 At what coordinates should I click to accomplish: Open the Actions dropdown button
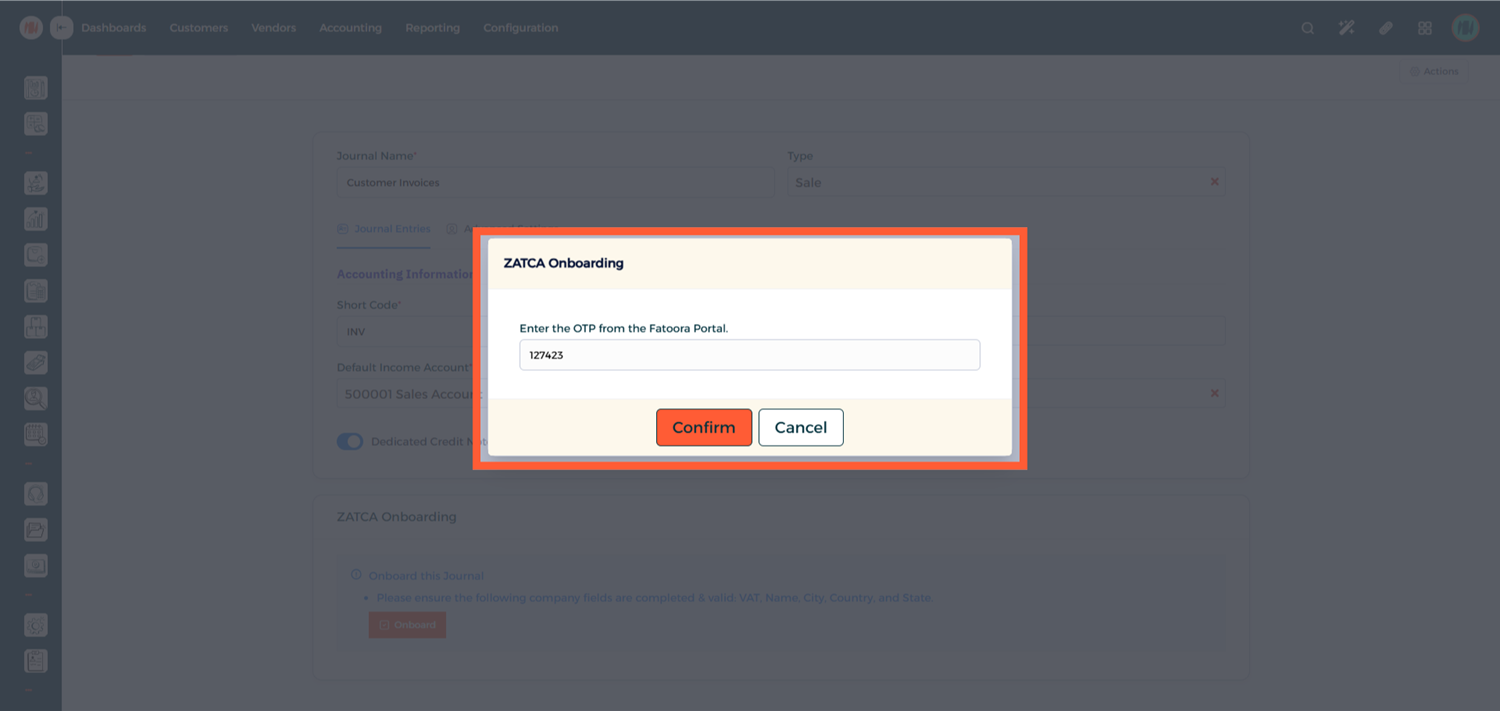click(x=1434, y=71)
